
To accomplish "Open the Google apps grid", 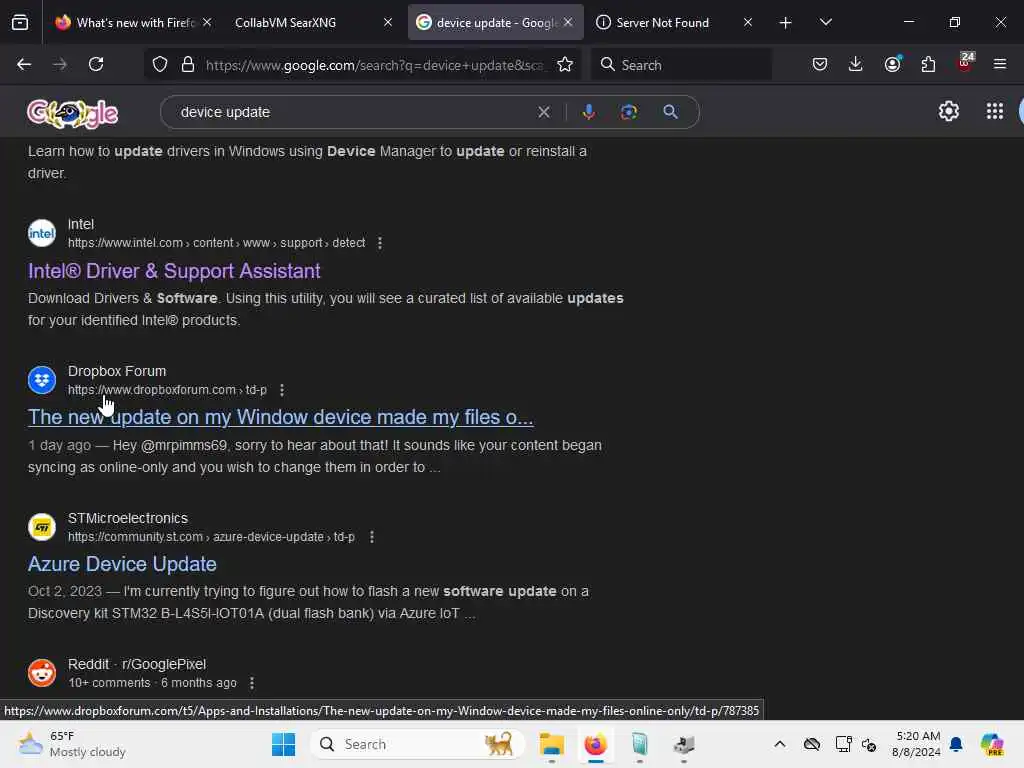I will coord(995,111).
